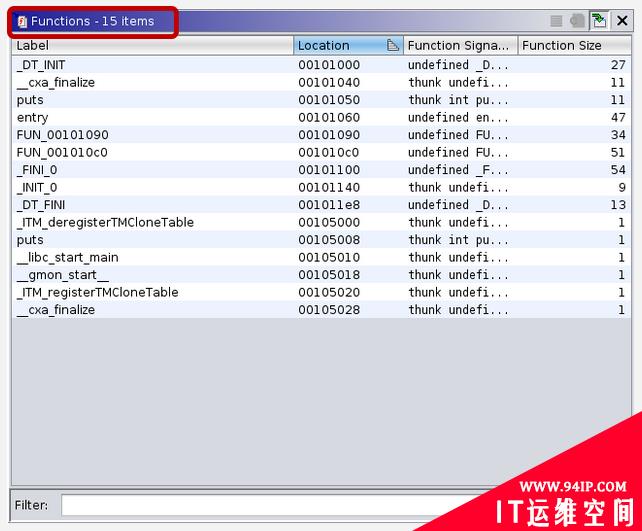Click location 001010c0
The width and height of the screenshot is (642, 531).
[329, 152]
